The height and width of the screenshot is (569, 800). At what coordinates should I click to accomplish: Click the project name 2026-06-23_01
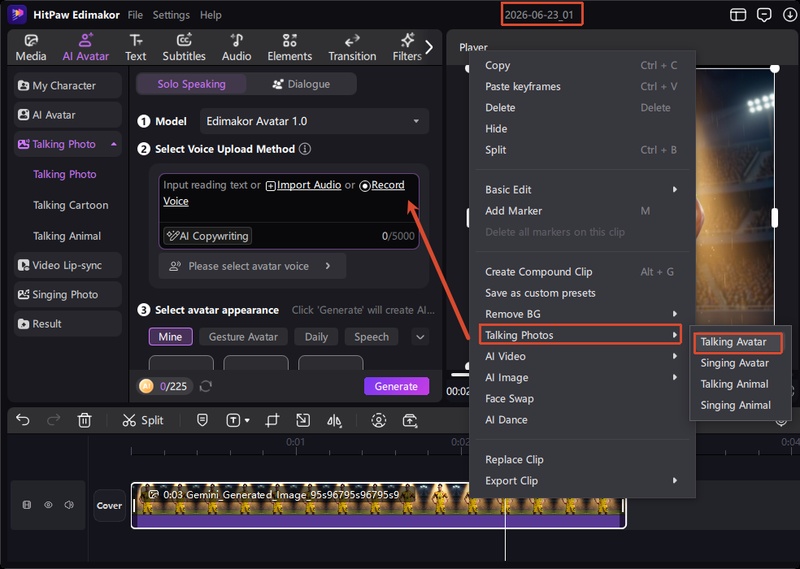coord(541,15)
